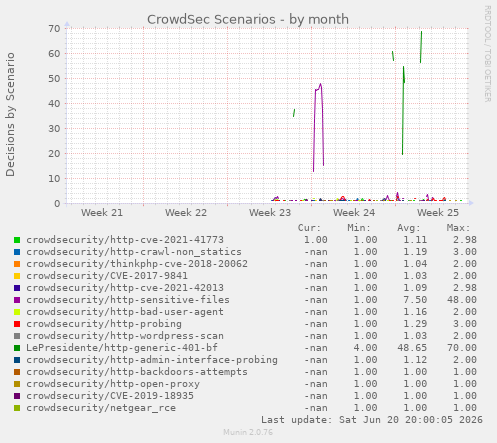Image resolution: width=497 pixels, height=443 pixels.
Task: Click the olive green netgear_rce legend swatch
Action: coord(17,408)
